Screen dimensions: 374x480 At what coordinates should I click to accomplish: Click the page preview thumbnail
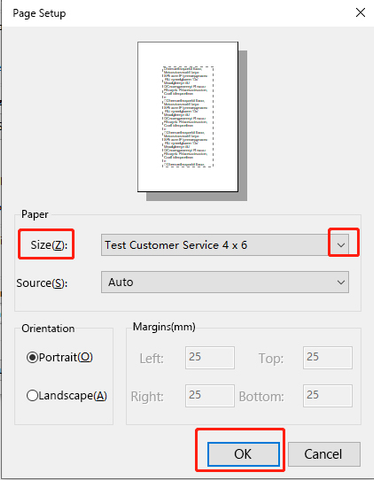188,117
